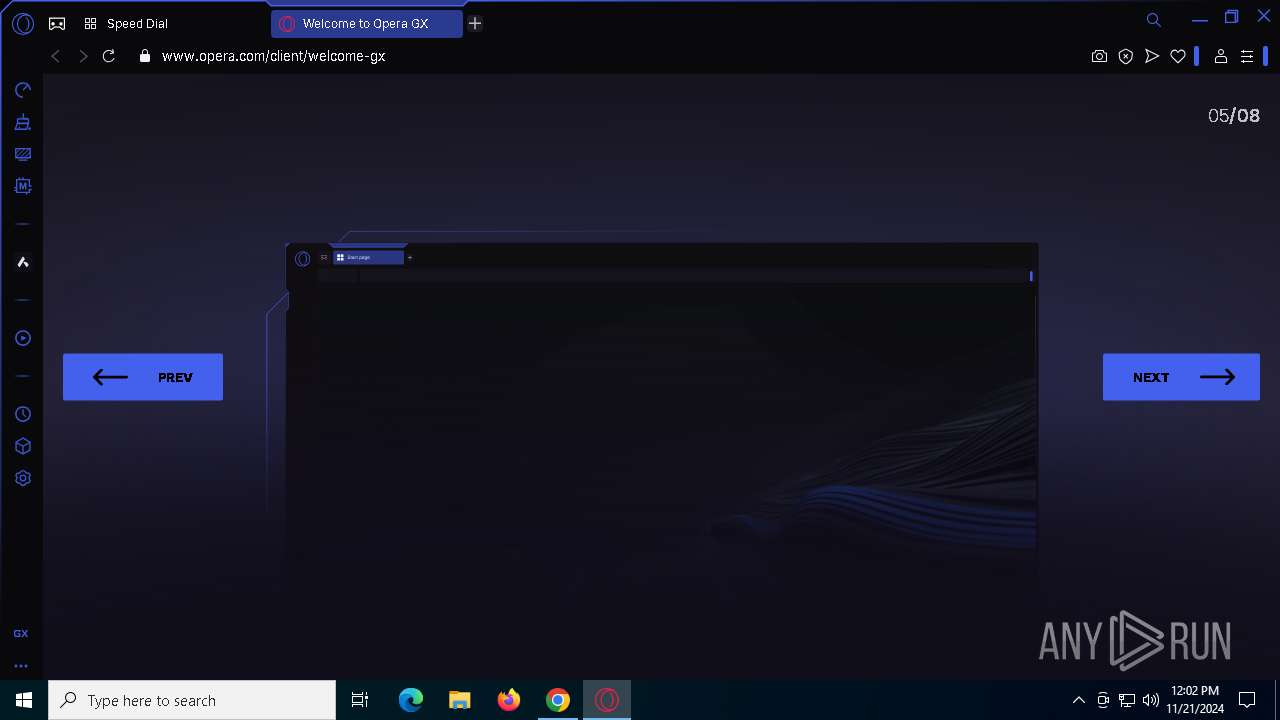Go back with the back arrow
The height and width of the screenshot is (720, 1280).
56,56
